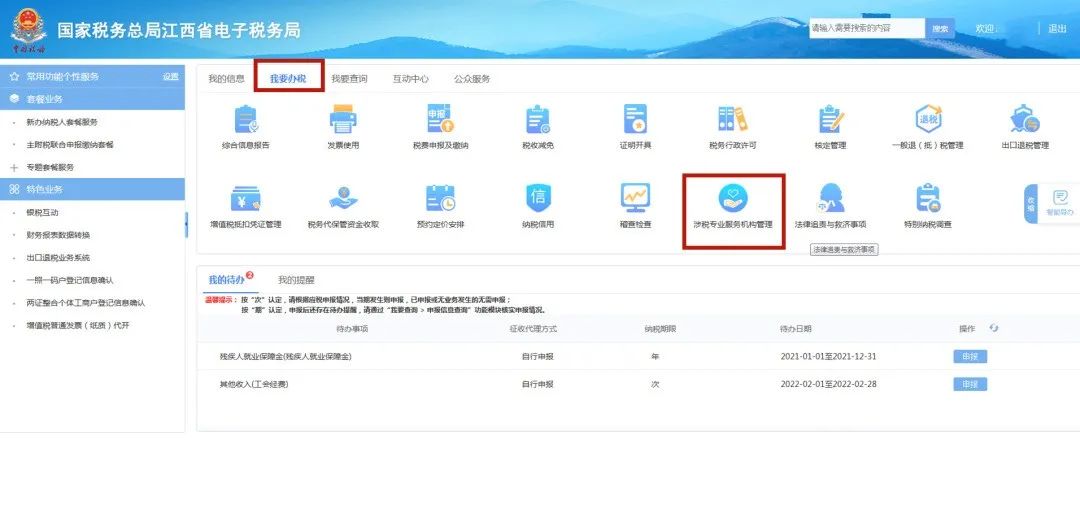
Task: Open 出口退税管理 ship icon
Action: (1025, 119)
